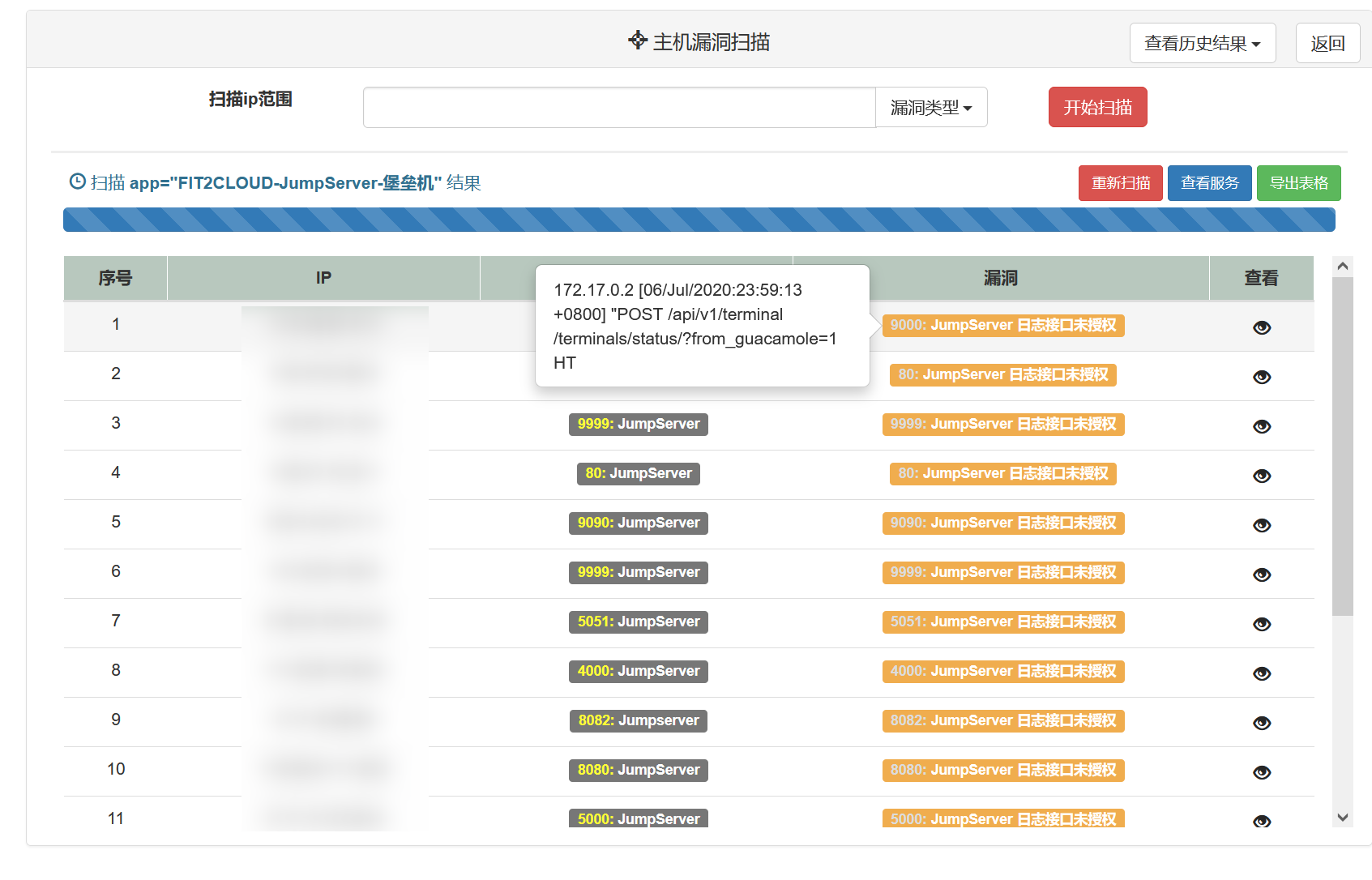Image resolution: width=1372 pixels, height=880 pixels.
Task: View details for row 7 eye icon
Action: (x=1261, y=624)
